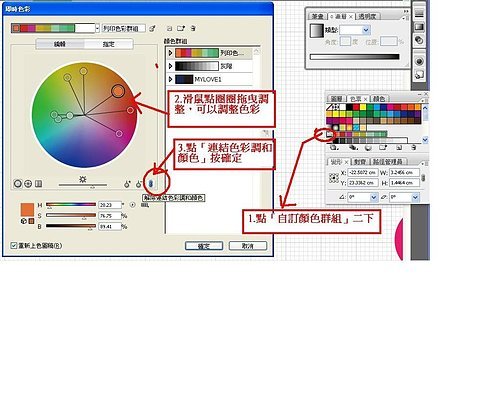
Task: Click the B brightness slider bar
Action: [71, 226]
